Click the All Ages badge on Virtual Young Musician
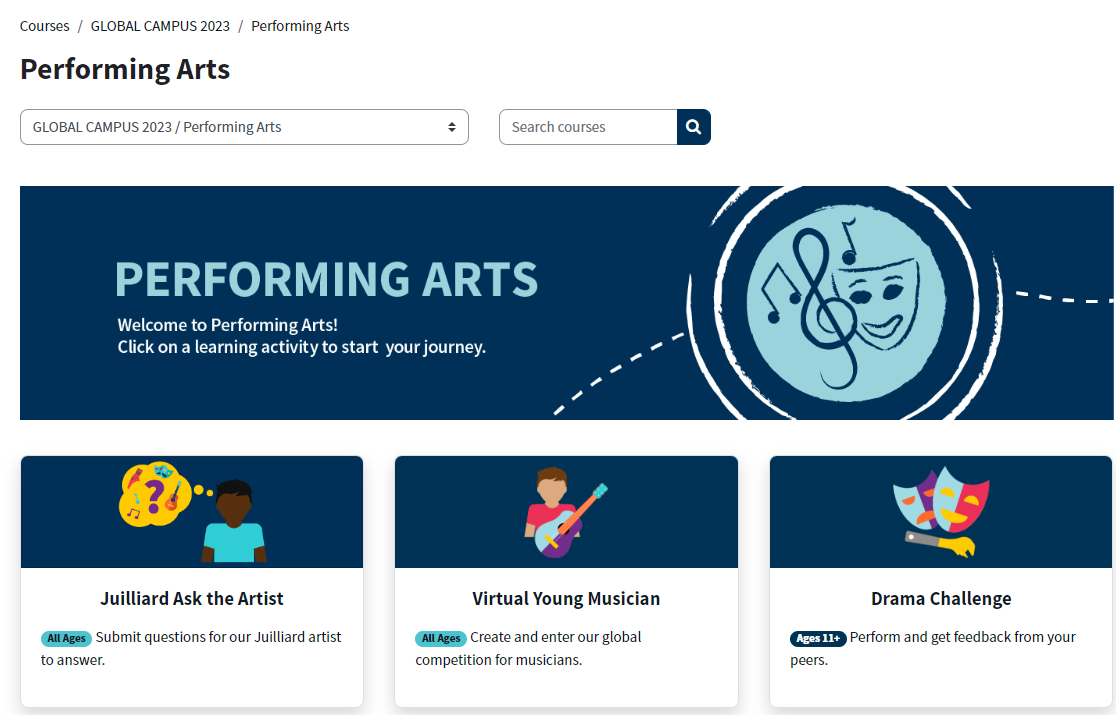 pos(441,638)
